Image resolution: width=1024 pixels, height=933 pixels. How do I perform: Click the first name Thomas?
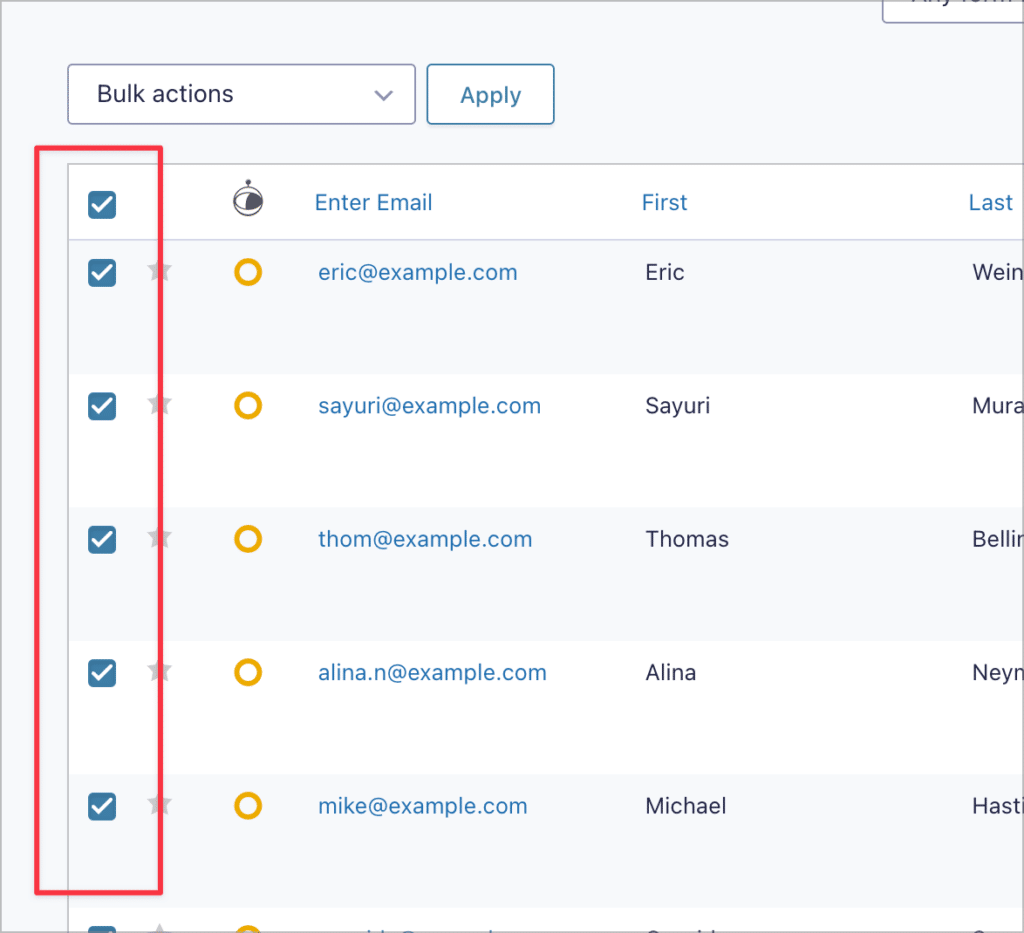(x=687, y=539)
